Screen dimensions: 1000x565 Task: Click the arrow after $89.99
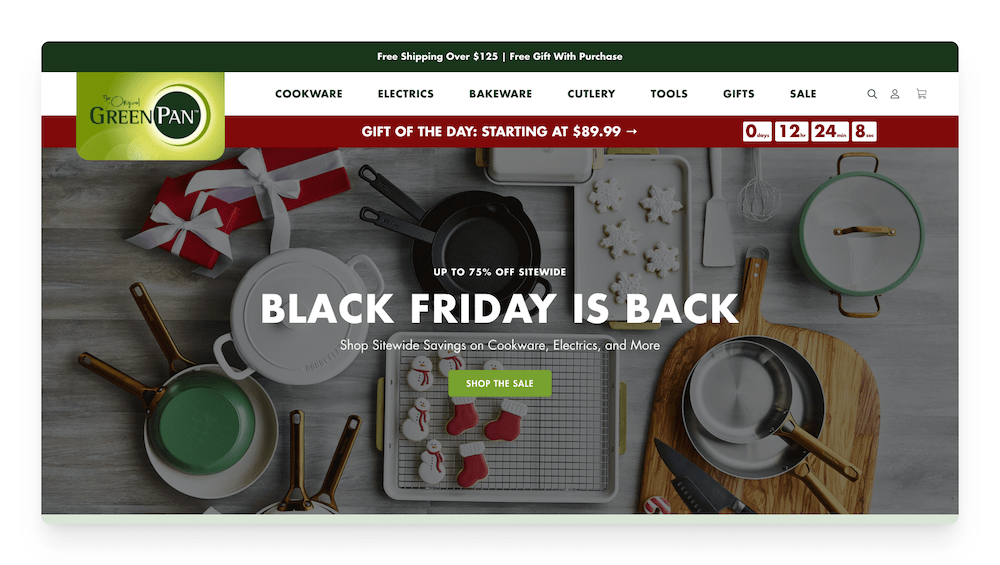631,131
